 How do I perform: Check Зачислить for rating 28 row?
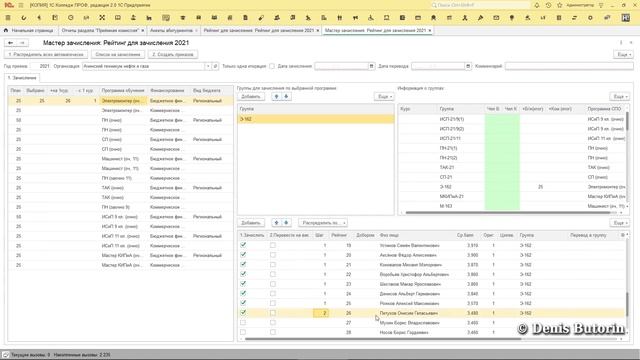point(243,332)
